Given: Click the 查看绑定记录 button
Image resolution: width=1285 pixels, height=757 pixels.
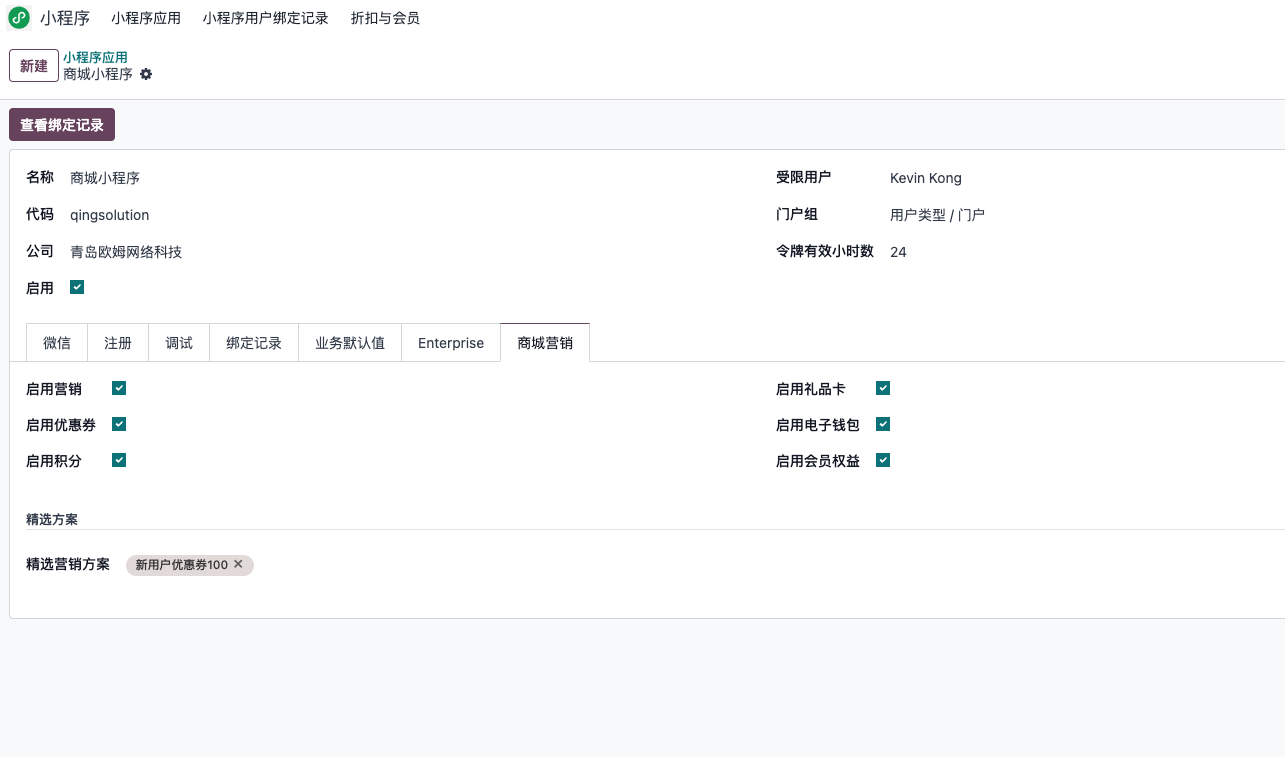Looking at the screenshot, I should pyautogui.click(x=62, y=125).
